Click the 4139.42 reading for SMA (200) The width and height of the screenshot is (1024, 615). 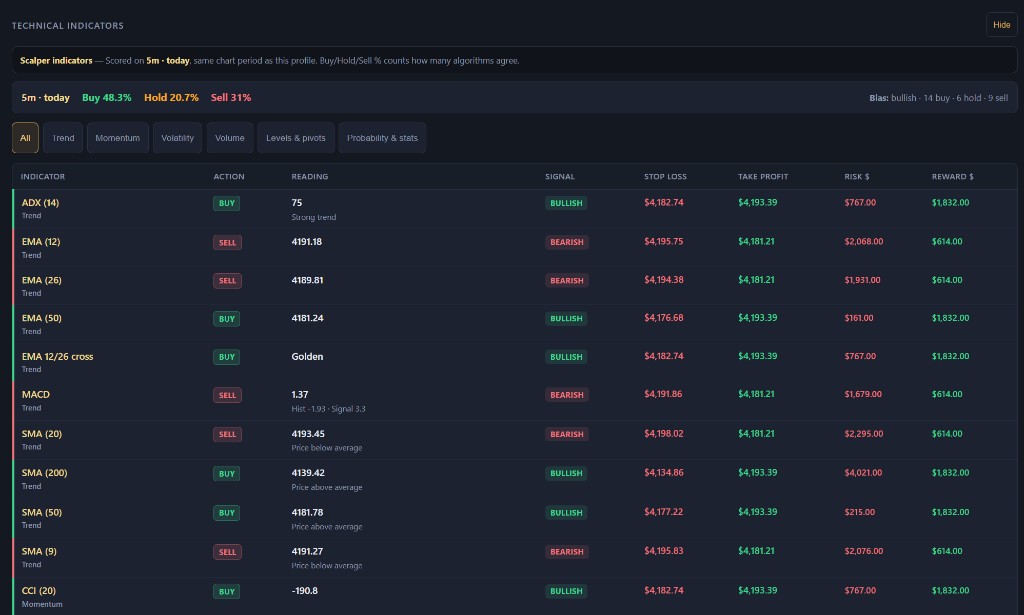[308, 473]
